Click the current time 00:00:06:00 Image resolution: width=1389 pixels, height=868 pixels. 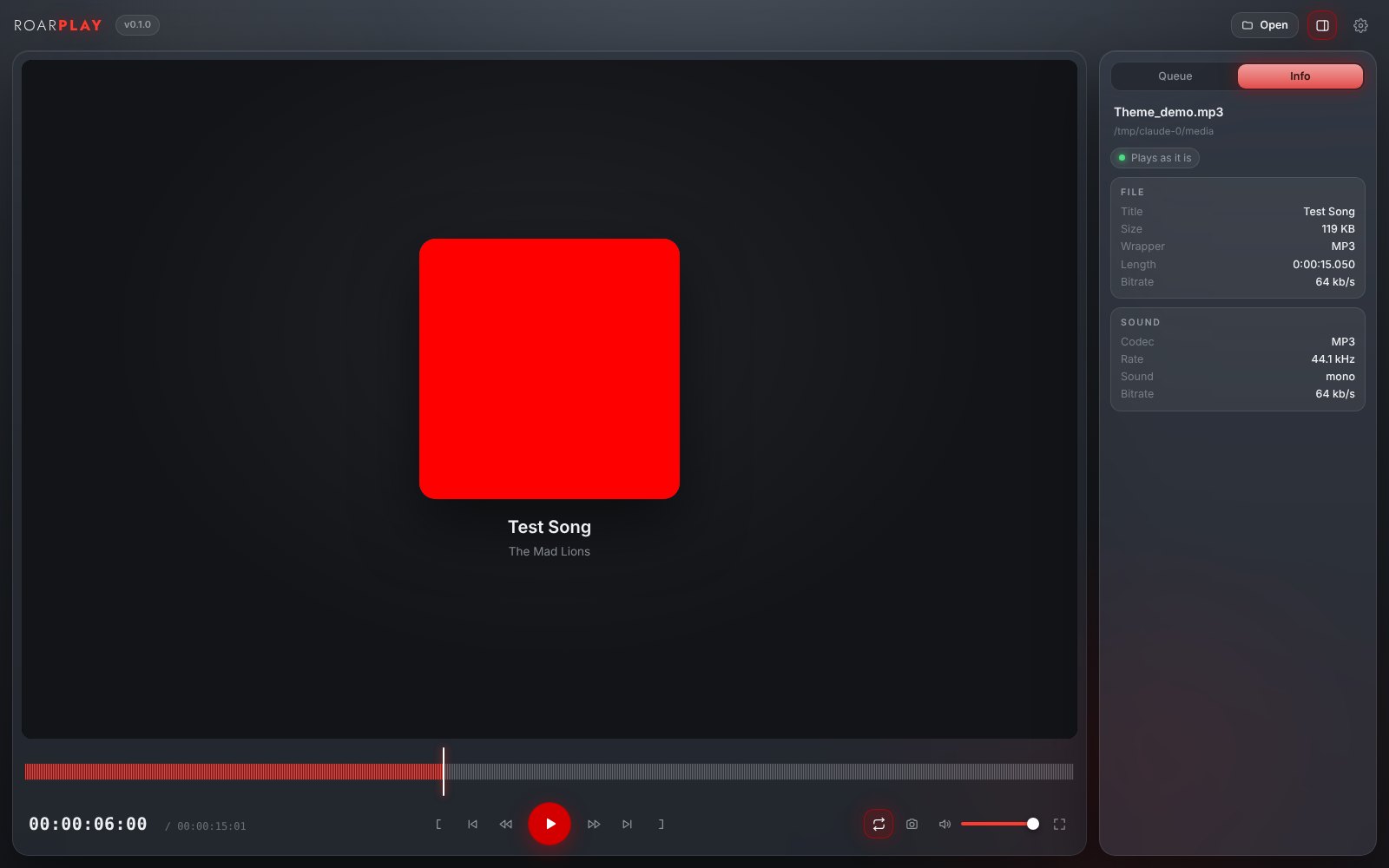(88, 824)
